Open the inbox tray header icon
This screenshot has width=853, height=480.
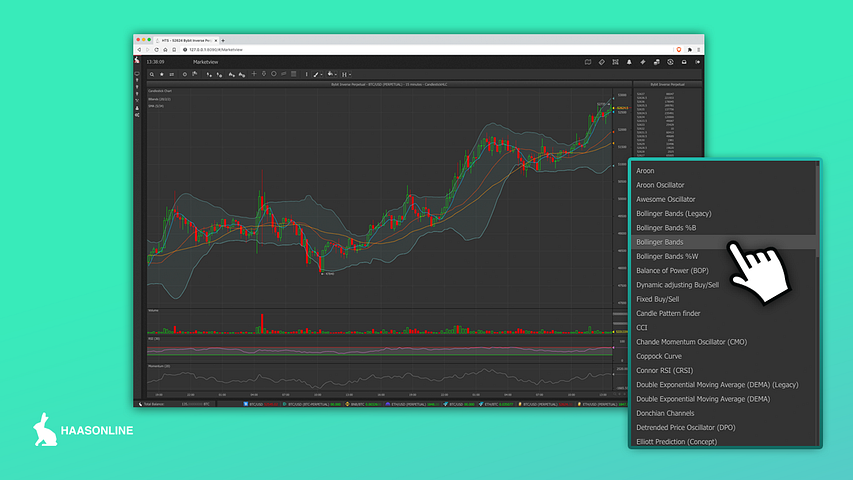684,62
